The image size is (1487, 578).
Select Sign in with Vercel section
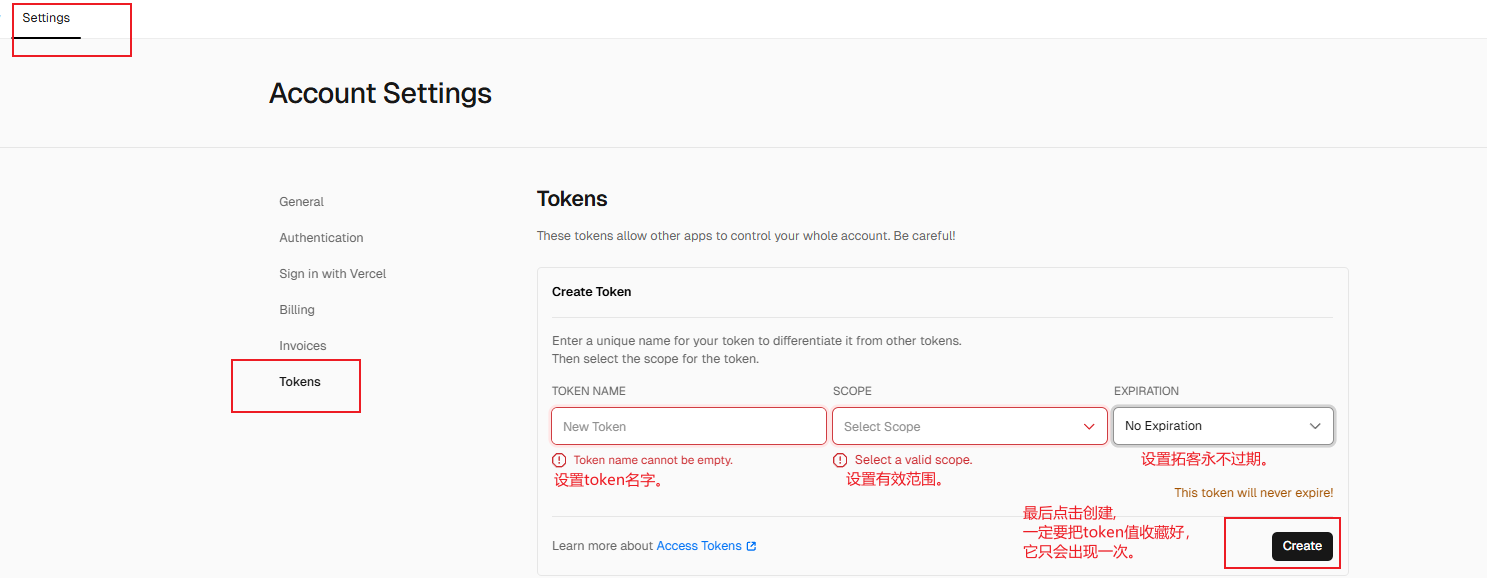coord(332,274)
